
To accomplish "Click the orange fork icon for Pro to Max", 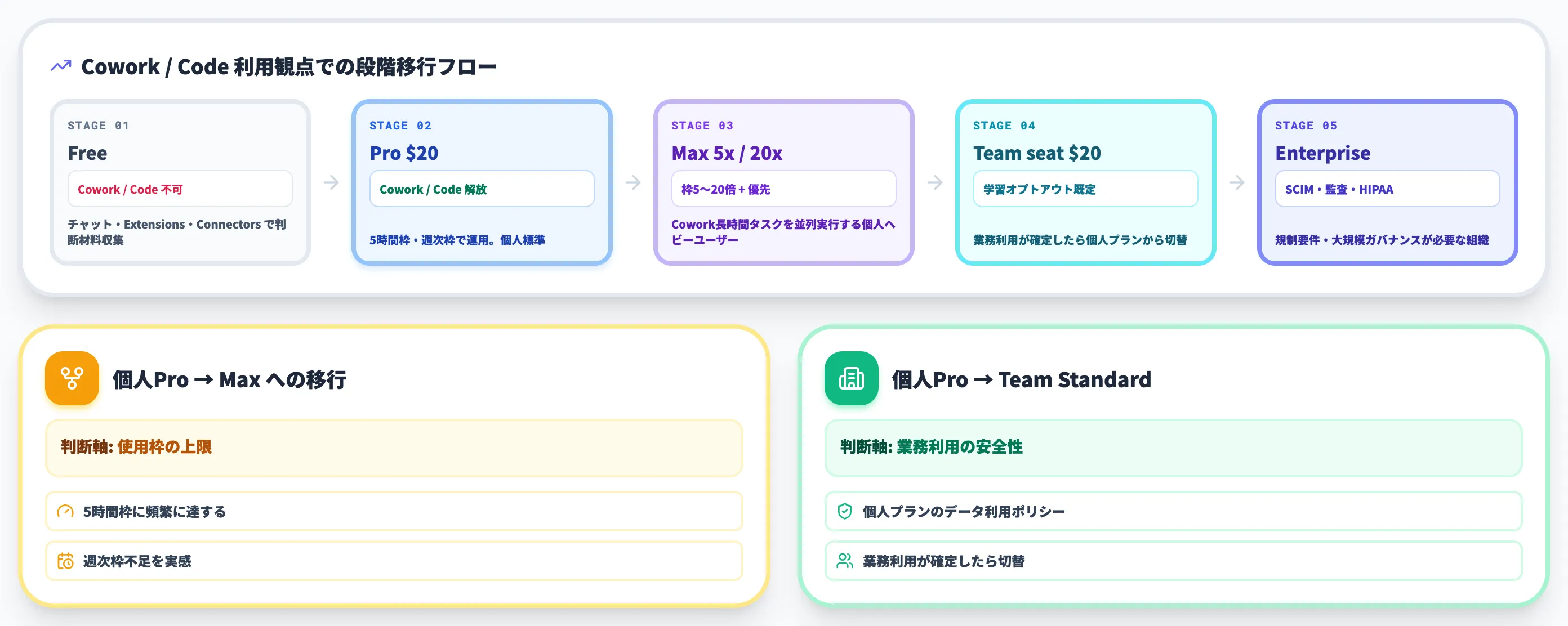I will [x=72, y=378].
